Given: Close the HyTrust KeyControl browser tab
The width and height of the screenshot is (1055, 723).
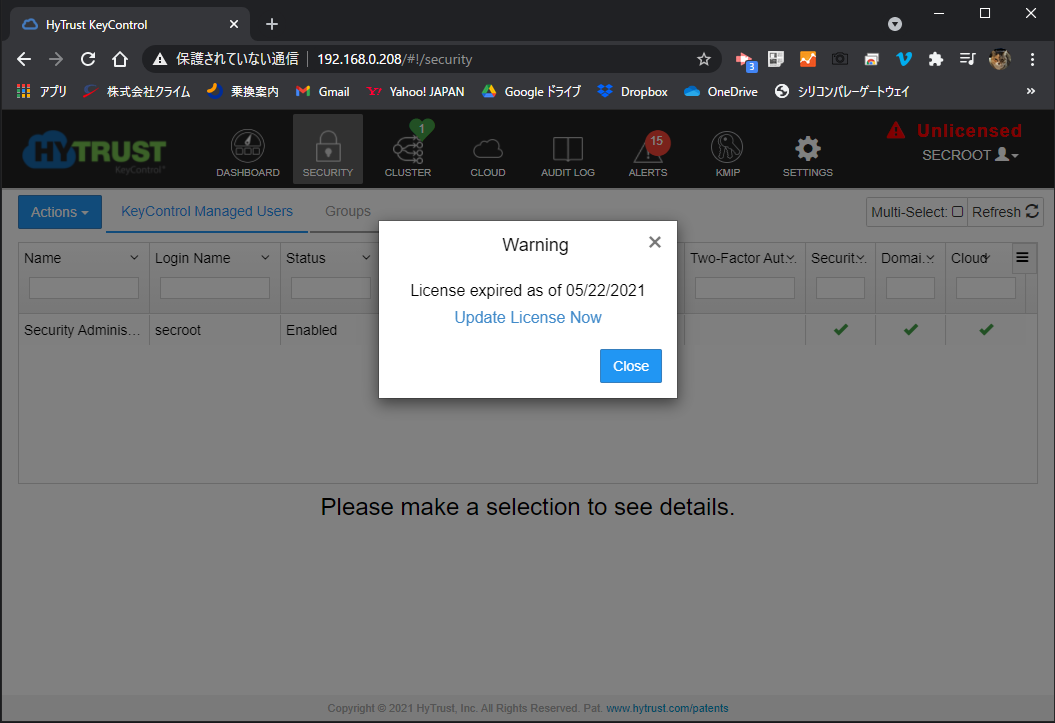Looking at the screenshot, I should [x=233, y=24].
